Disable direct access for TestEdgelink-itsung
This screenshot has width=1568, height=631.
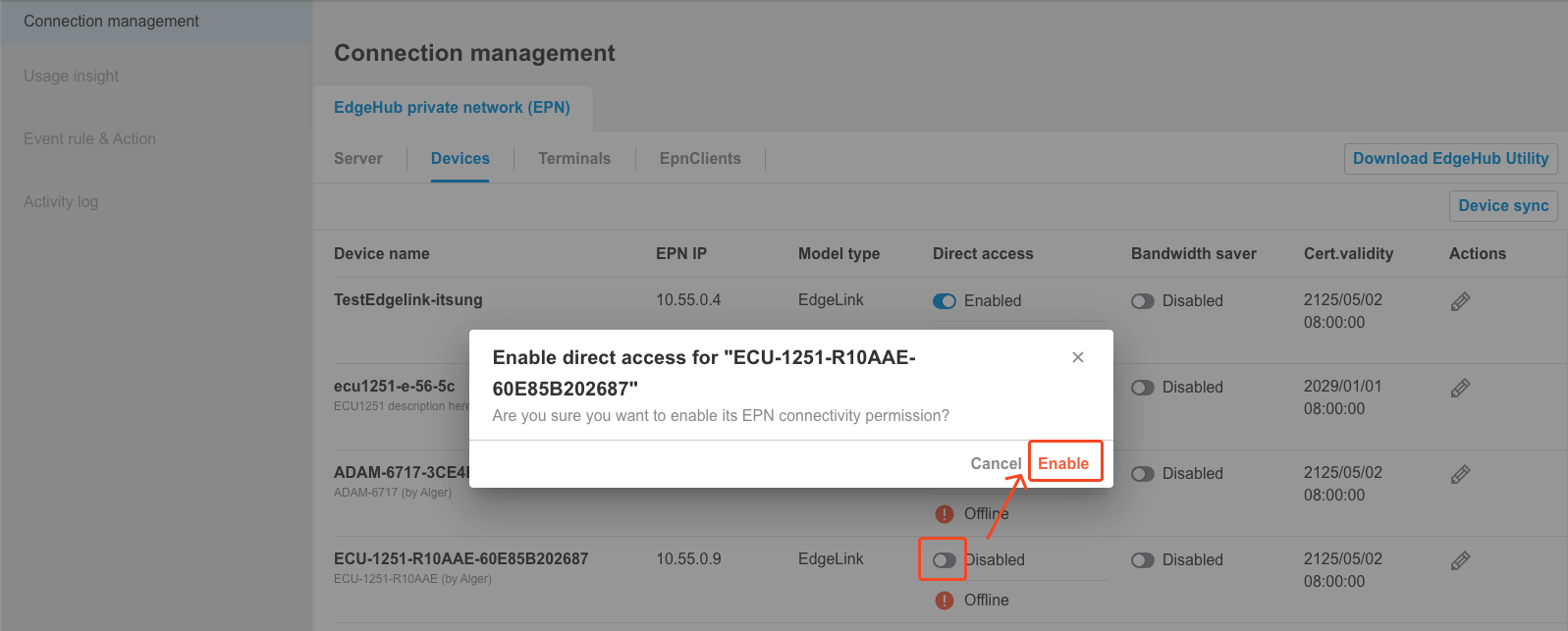click(945, 300)
